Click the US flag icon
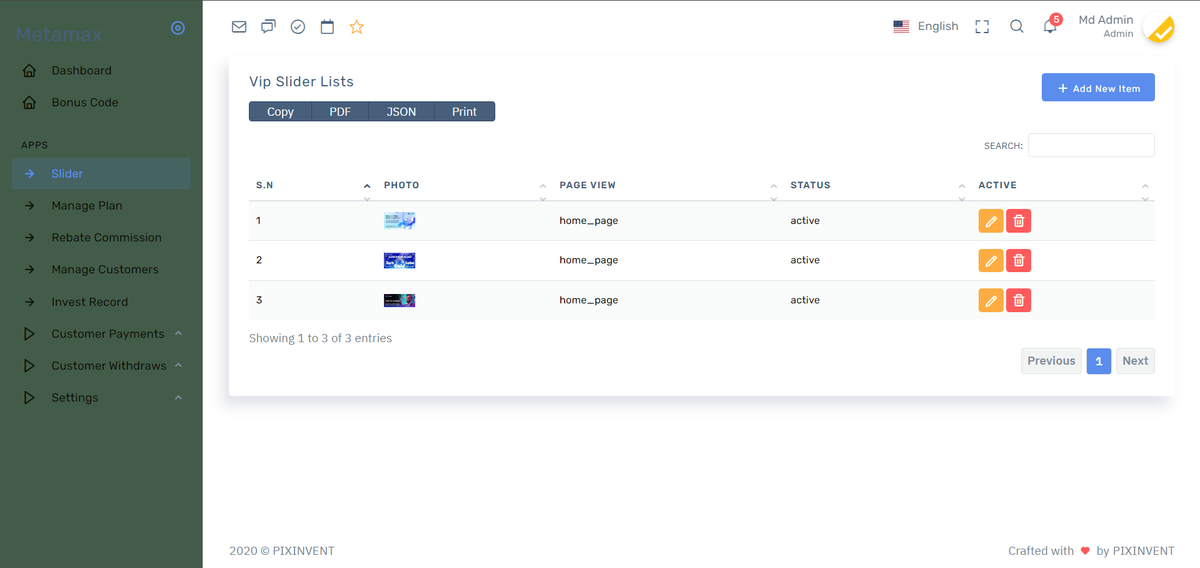Viewport: 1200px width, 568px height. [901, 27]
